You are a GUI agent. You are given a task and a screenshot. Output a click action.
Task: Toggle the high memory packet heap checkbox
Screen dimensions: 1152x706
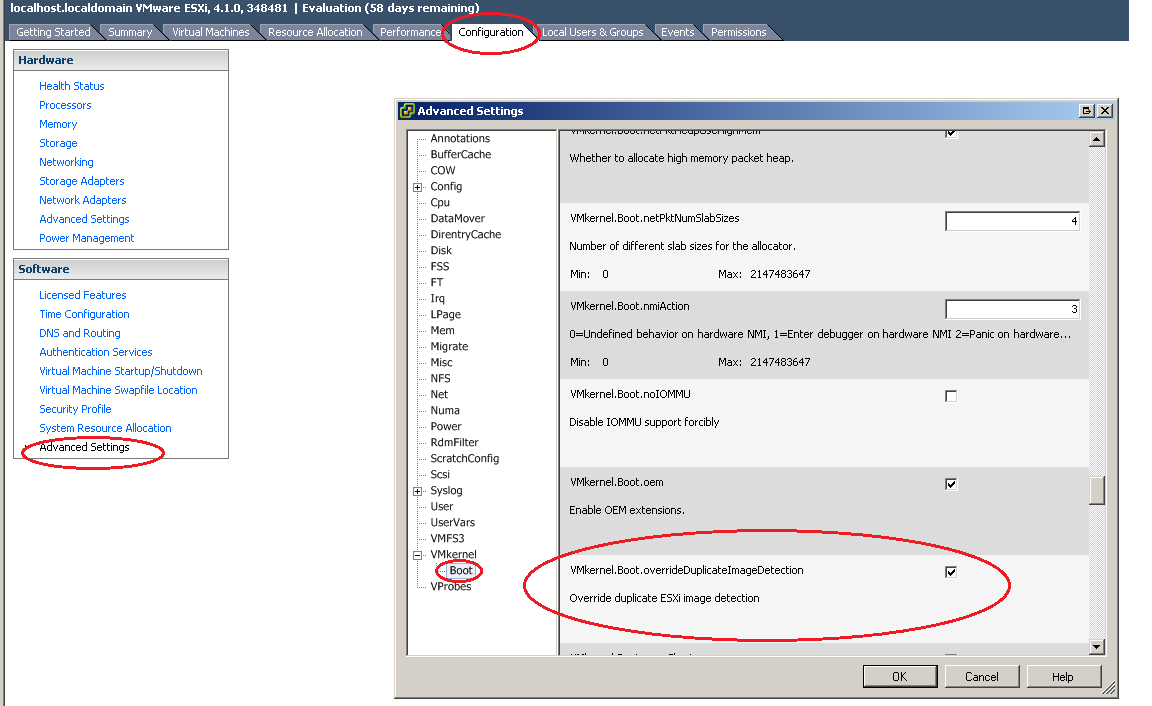pyautogui.click(x=951, y=134)
